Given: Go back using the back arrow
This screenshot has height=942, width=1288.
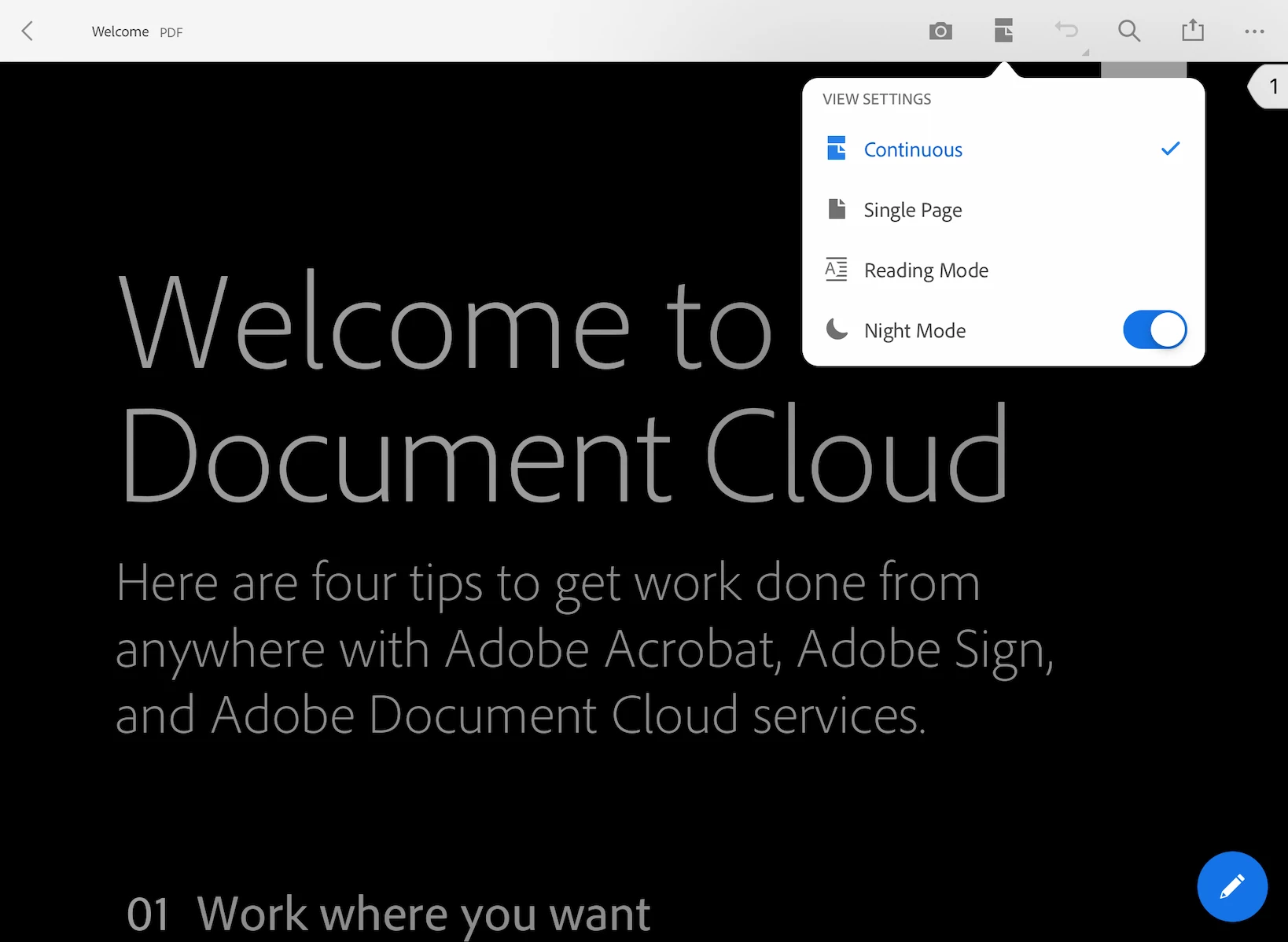Looking at the screenshot, I should (28, 31).
